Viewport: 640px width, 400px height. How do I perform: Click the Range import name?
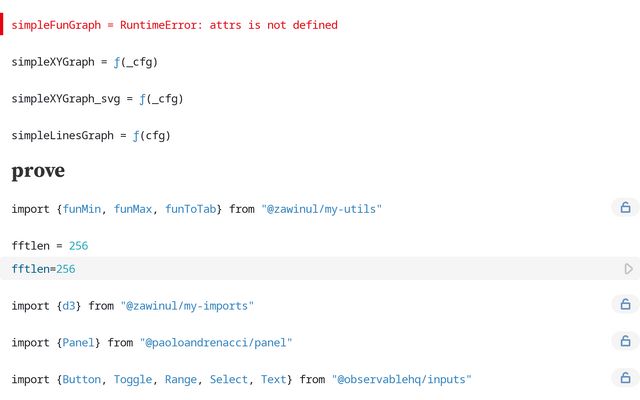click(181, 379)
